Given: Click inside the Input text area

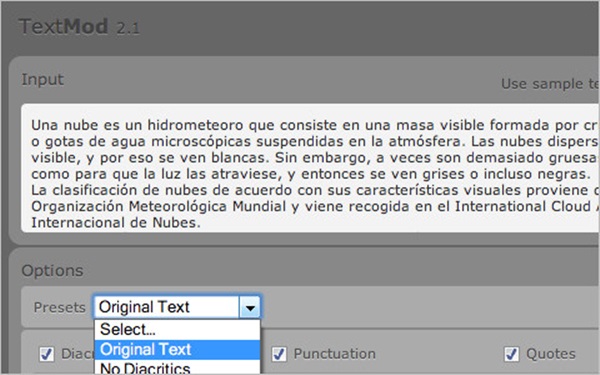Looking at the screenshot, I should 310,168.
